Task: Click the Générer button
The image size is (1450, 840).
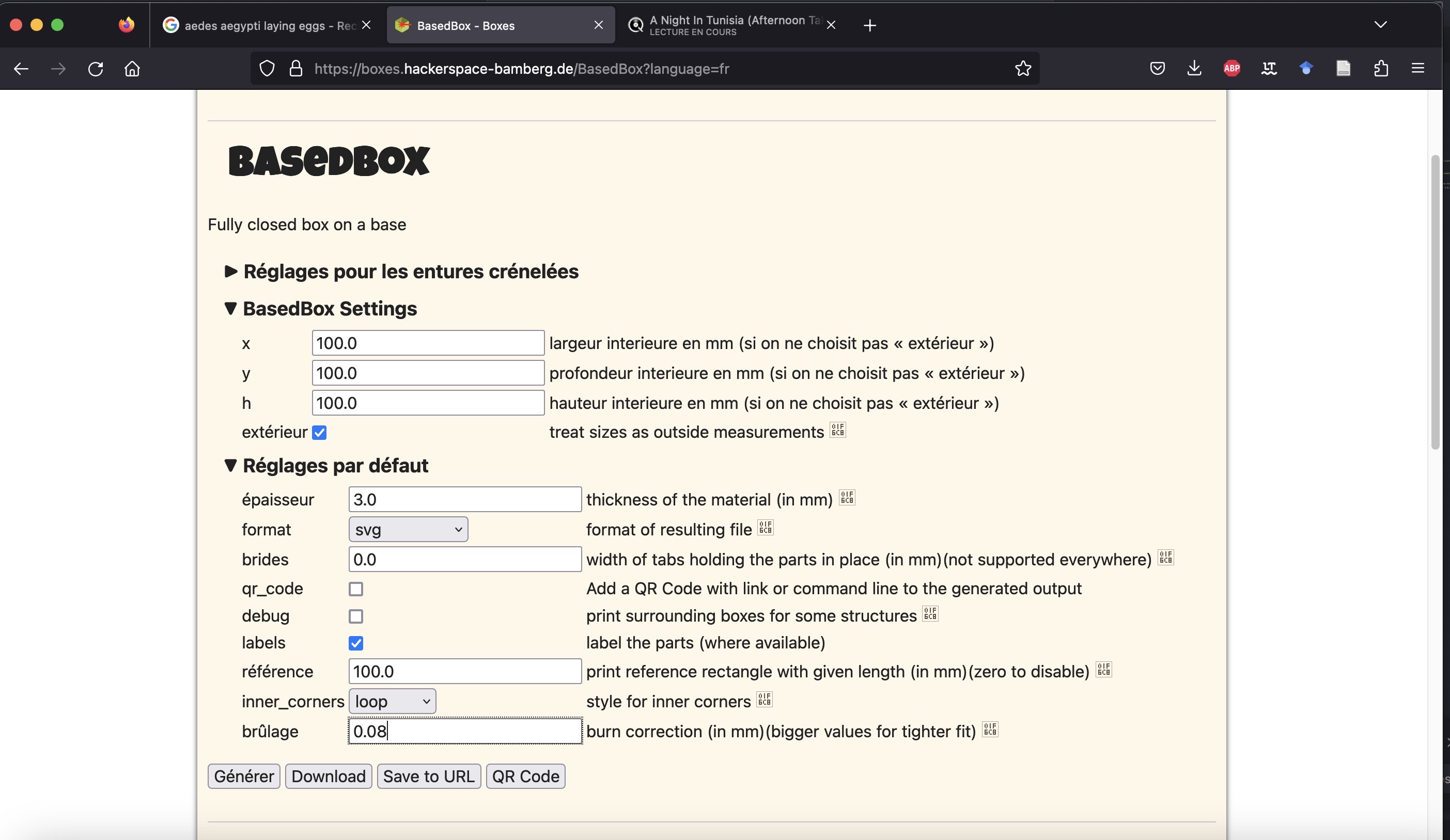Action: (x=244, y=776)
